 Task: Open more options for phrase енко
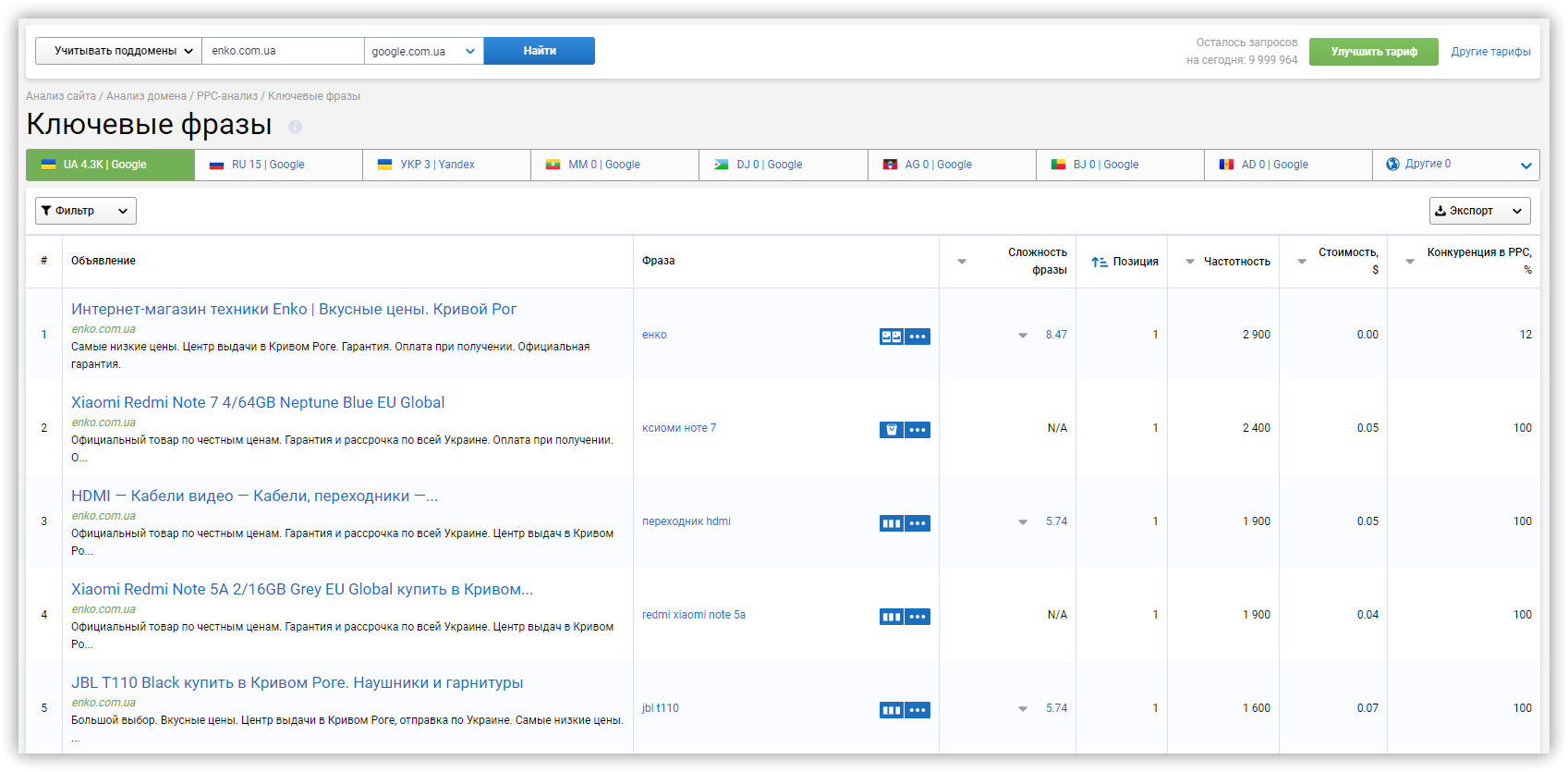[918, 337]
